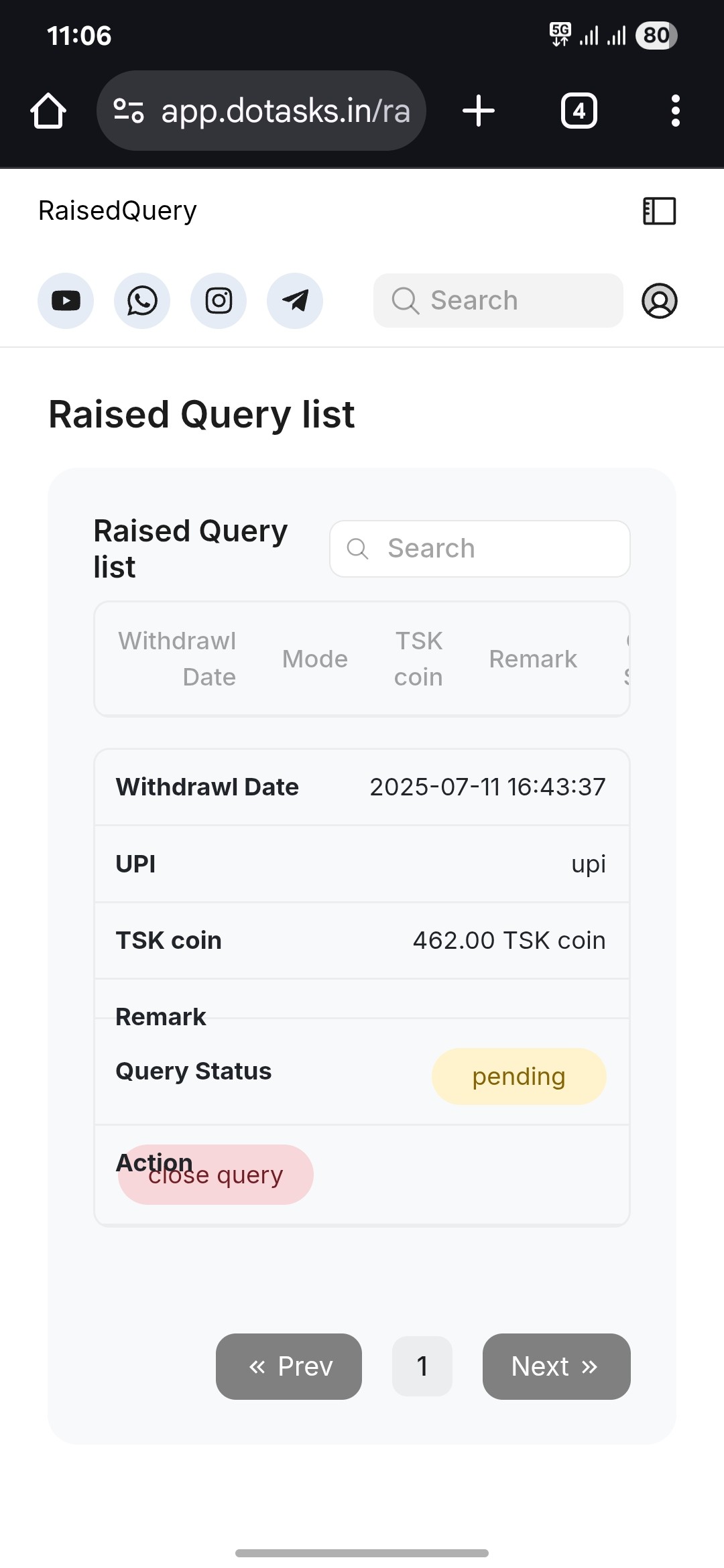Click the close query button

[x=216, y=1175]
